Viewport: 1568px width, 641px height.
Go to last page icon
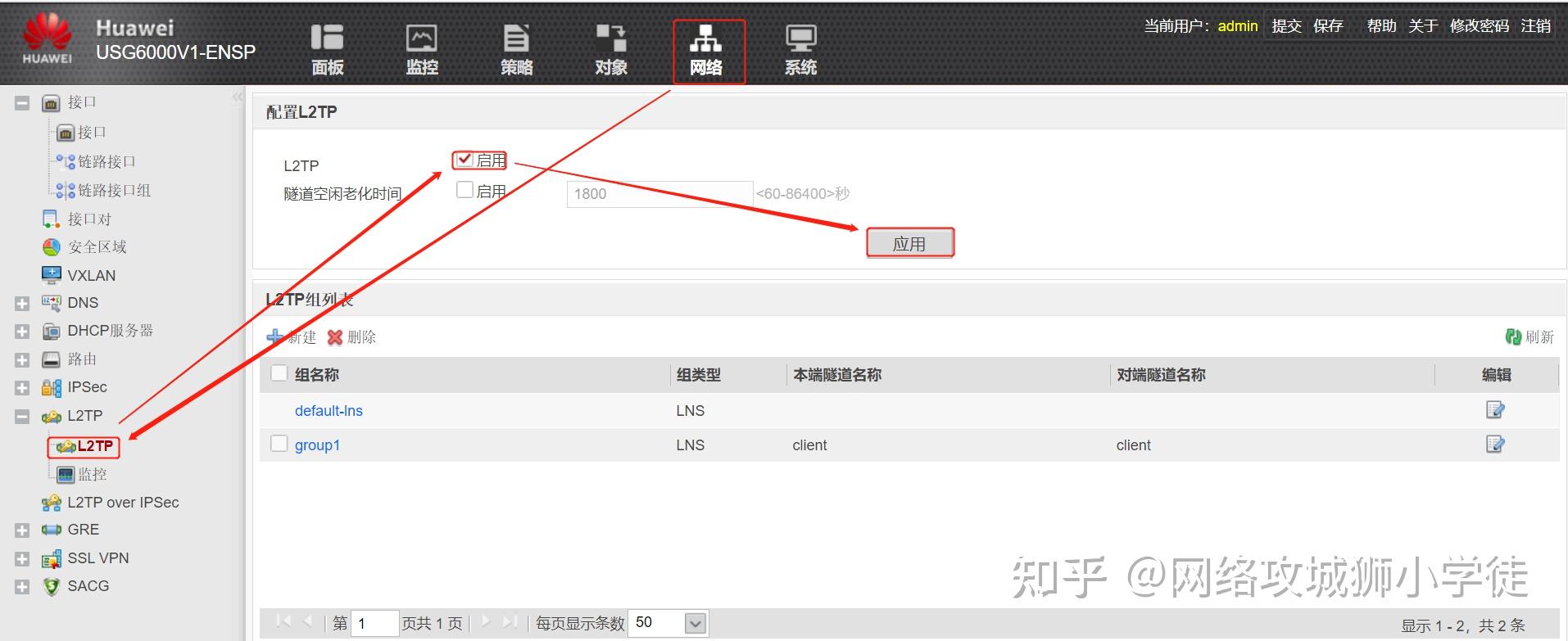(510, 621)
